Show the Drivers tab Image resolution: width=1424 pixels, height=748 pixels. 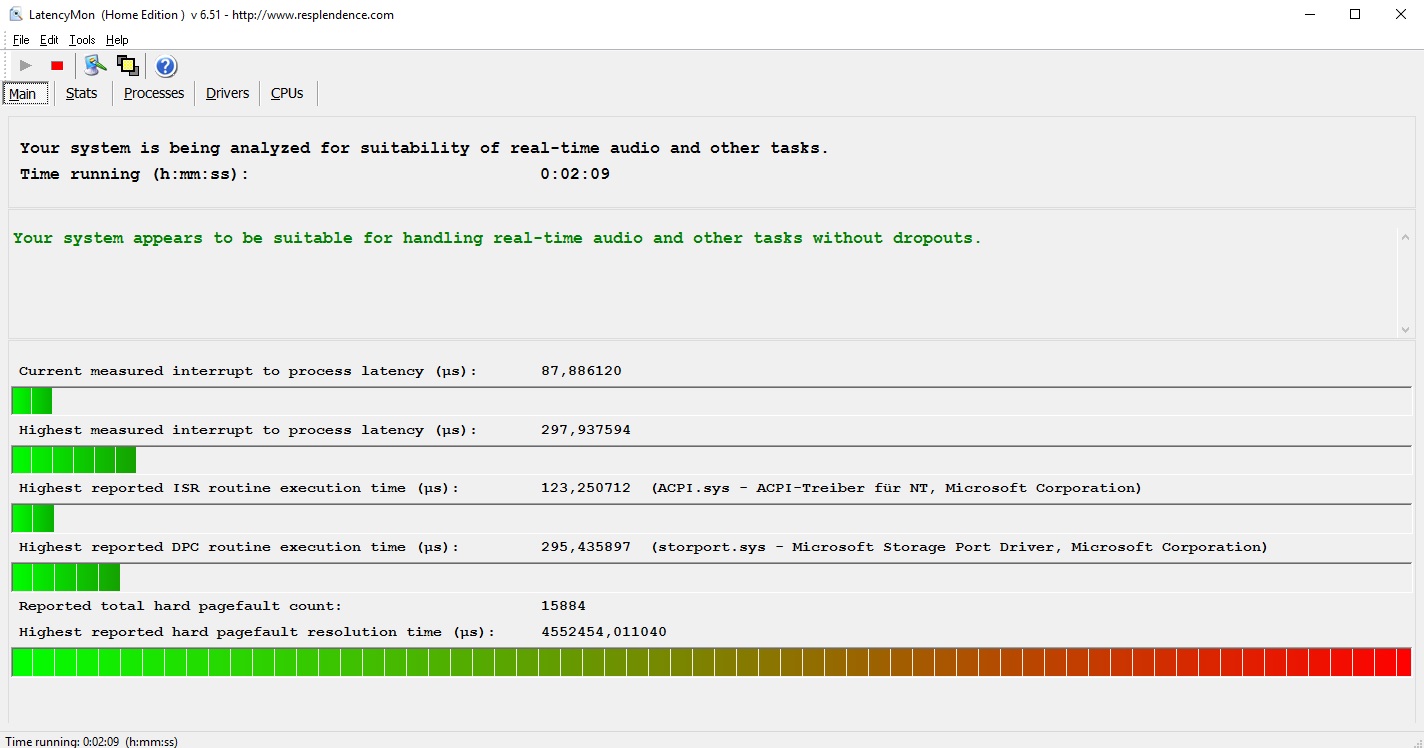[227, 93]
